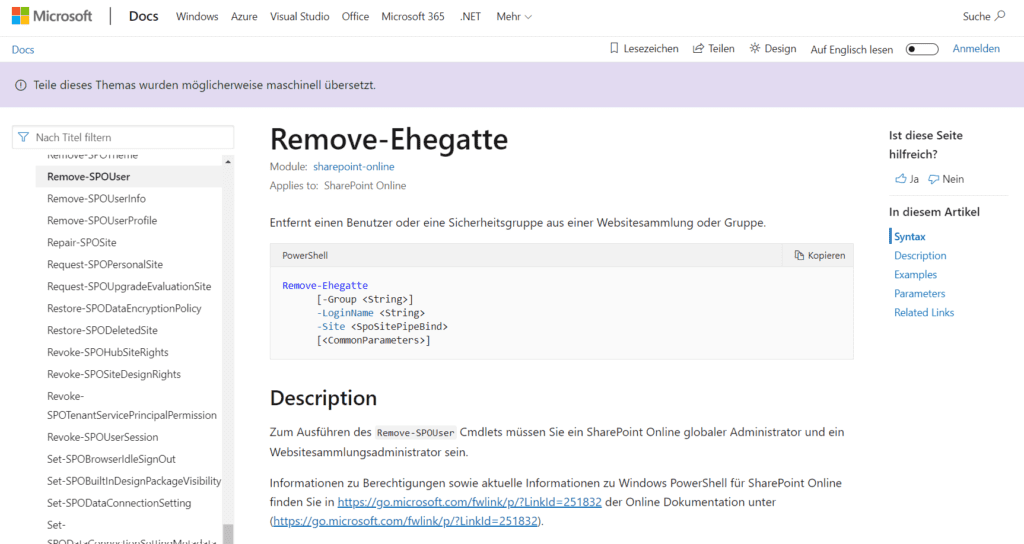1024x544 pixels.
Task: Select Repair-SPOSite in sidebar
Action: (x=82, y=242)
